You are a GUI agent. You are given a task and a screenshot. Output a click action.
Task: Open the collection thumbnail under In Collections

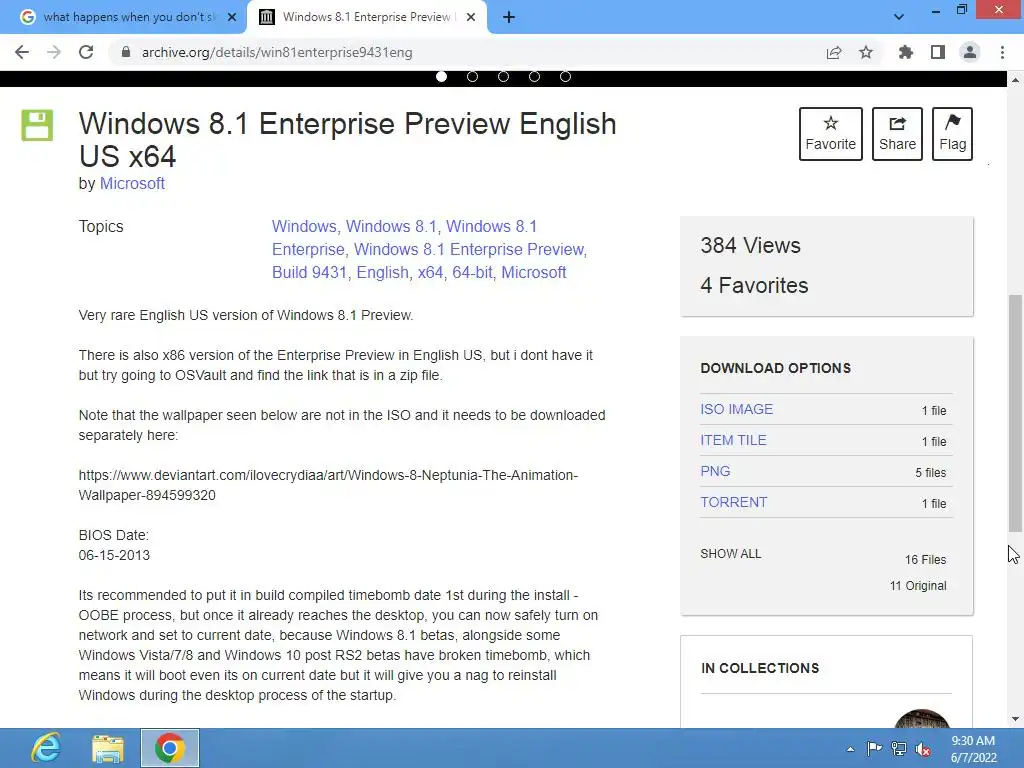pos(921,718)
